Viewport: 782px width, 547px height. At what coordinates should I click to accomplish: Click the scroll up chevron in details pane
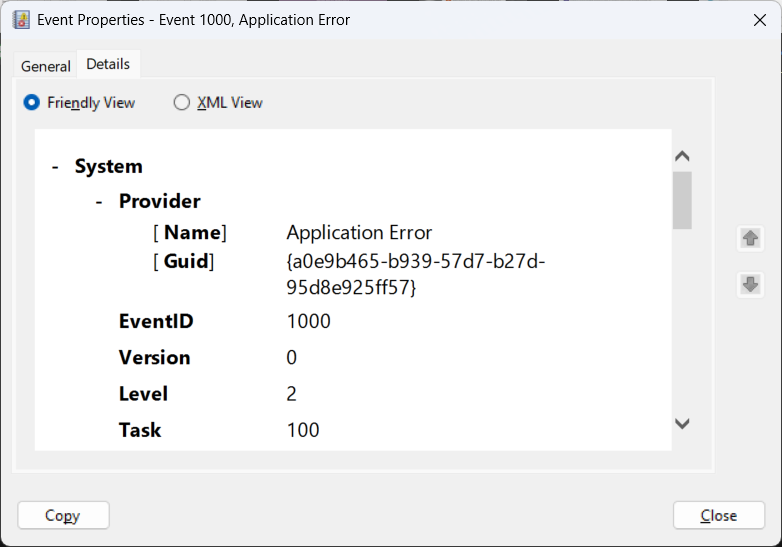click(x=682, y=156)
